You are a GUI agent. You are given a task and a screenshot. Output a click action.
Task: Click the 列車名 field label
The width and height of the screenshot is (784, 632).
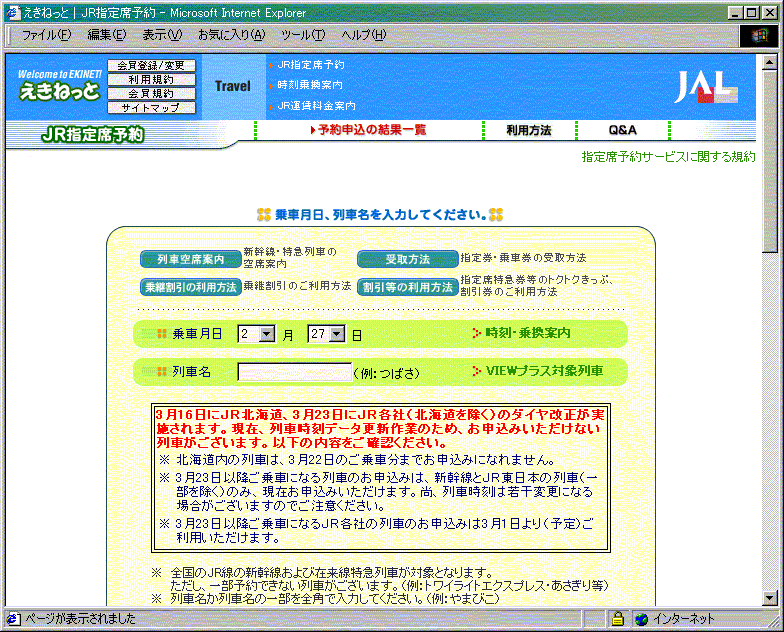[x=192, y=372]
